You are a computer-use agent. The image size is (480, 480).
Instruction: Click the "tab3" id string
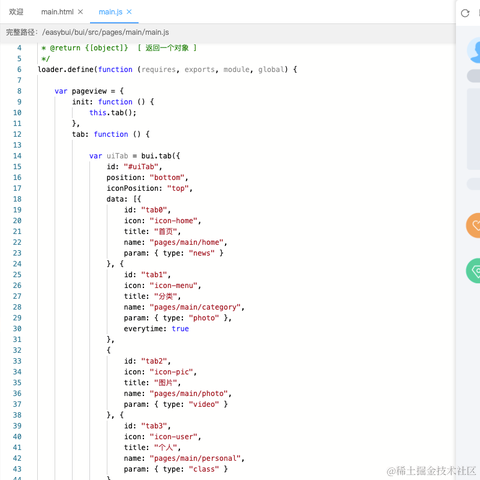(x=154, y=426)
